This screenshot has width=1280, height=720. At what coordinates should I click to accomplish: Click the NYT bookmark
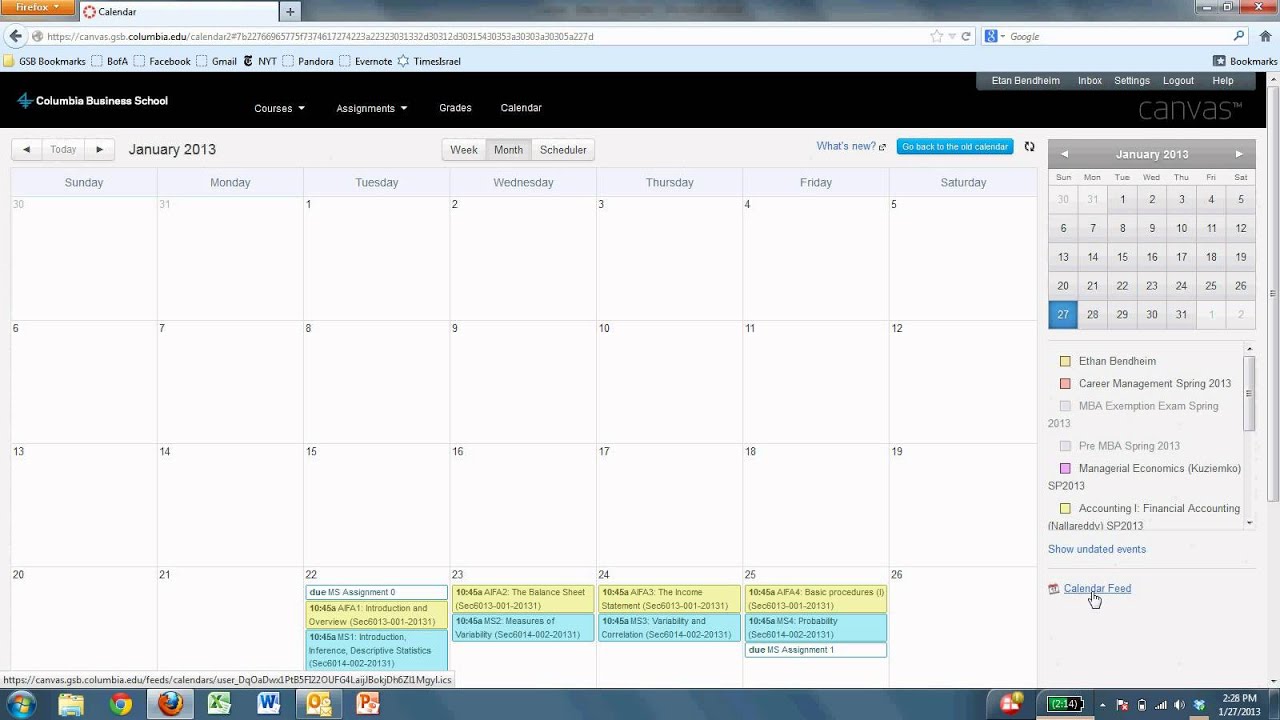click(x=259, y=61)
